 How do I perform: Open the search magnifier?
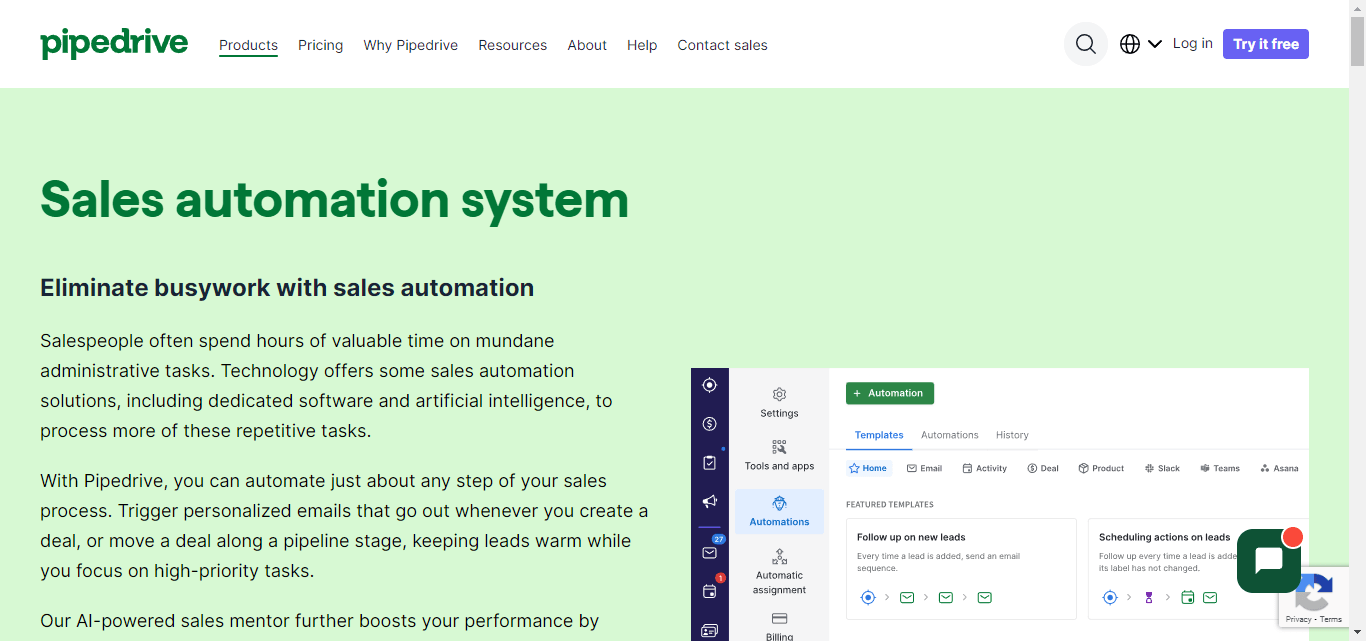click(1085, 44)
